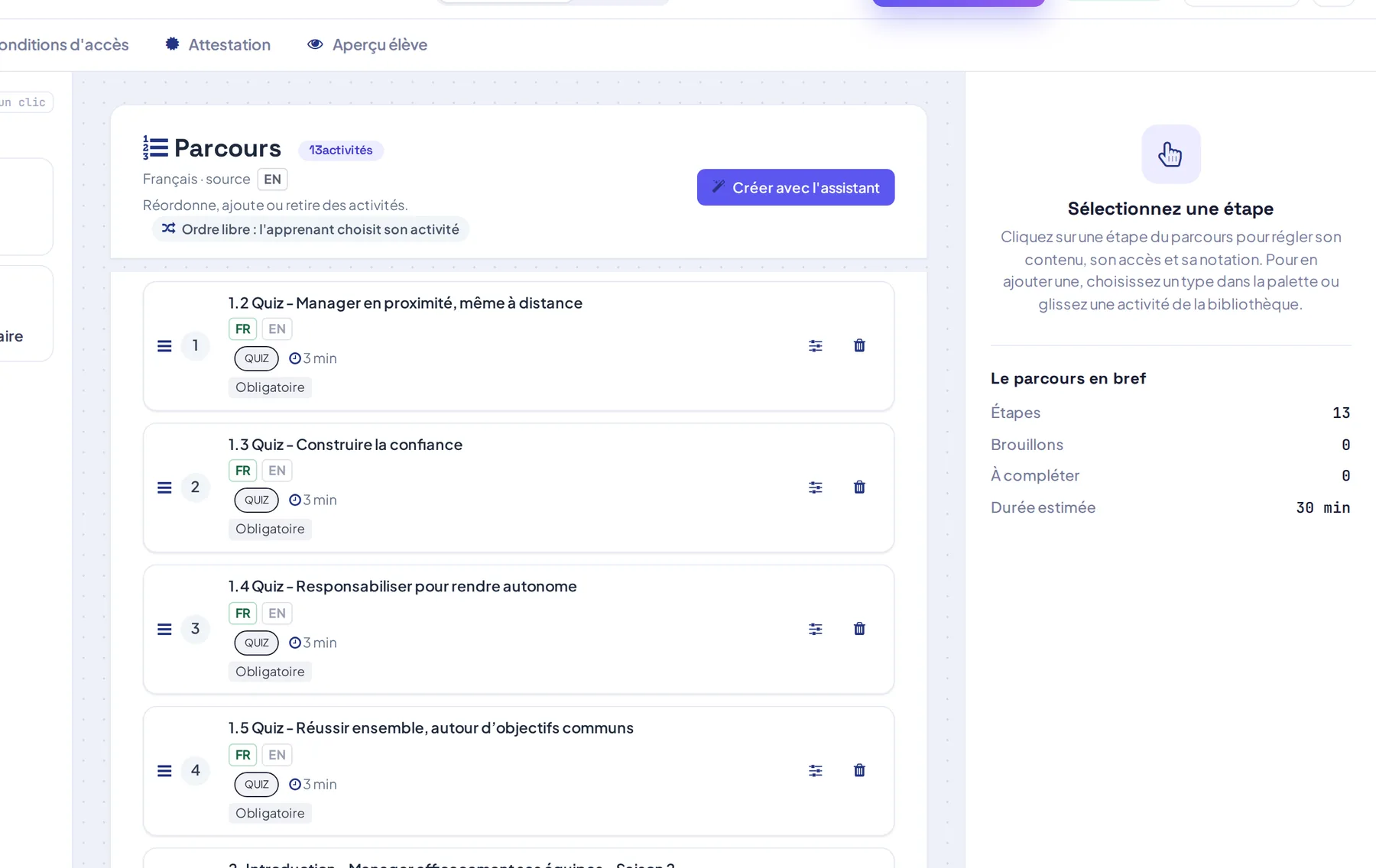The width and height of the screenshot is (1376, 868).
Task: Open the Aperçu élève tab
Action: (x=367, y=44)
